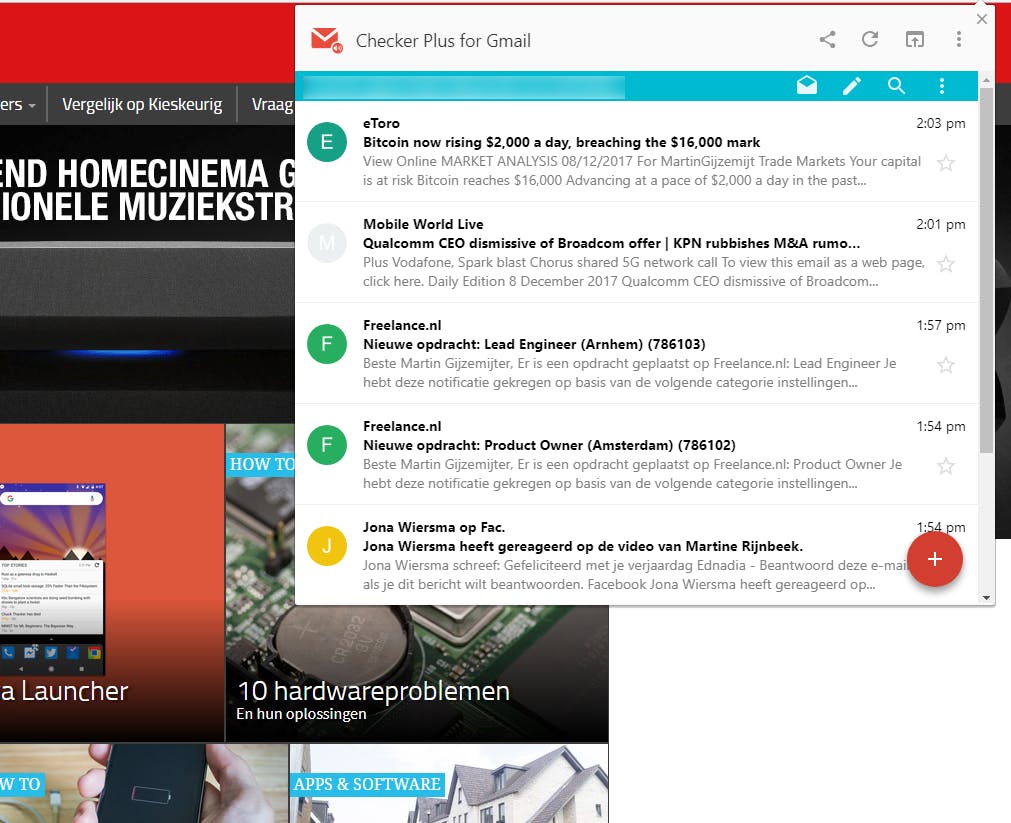Click the eToro sender name
The height and width of the screenshot is (823, 1011).
(381, 123)
